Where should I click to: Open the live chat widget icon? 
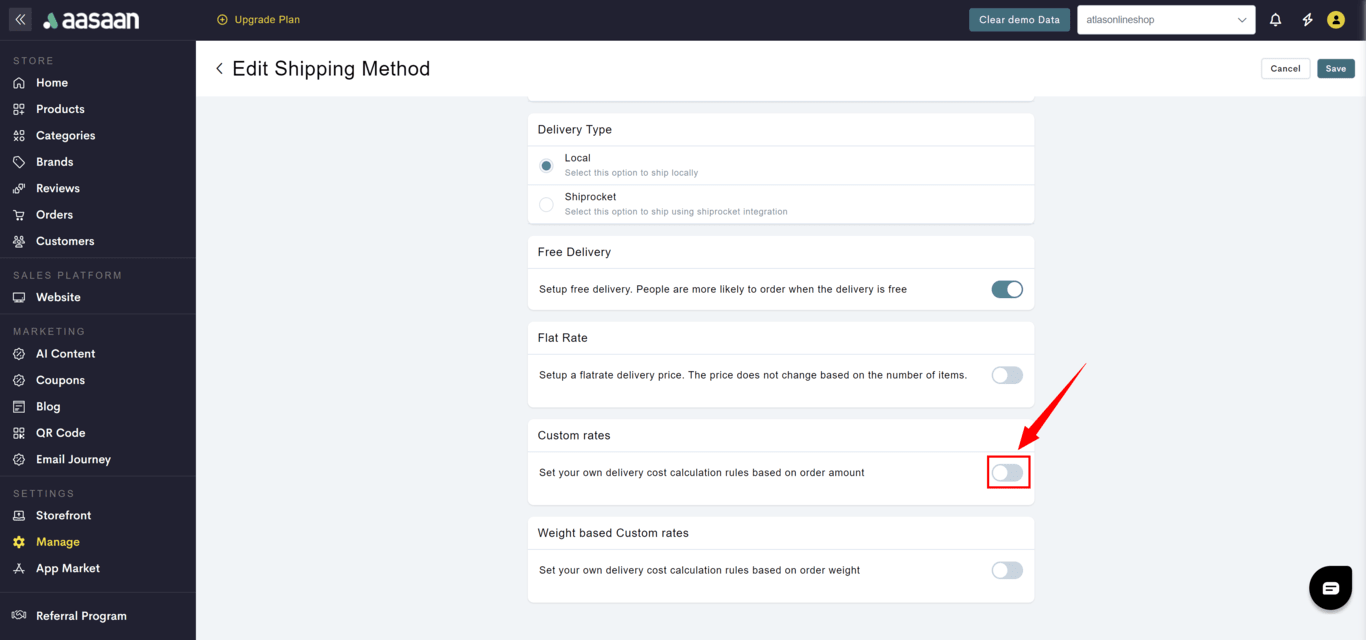coord(1330,588)
